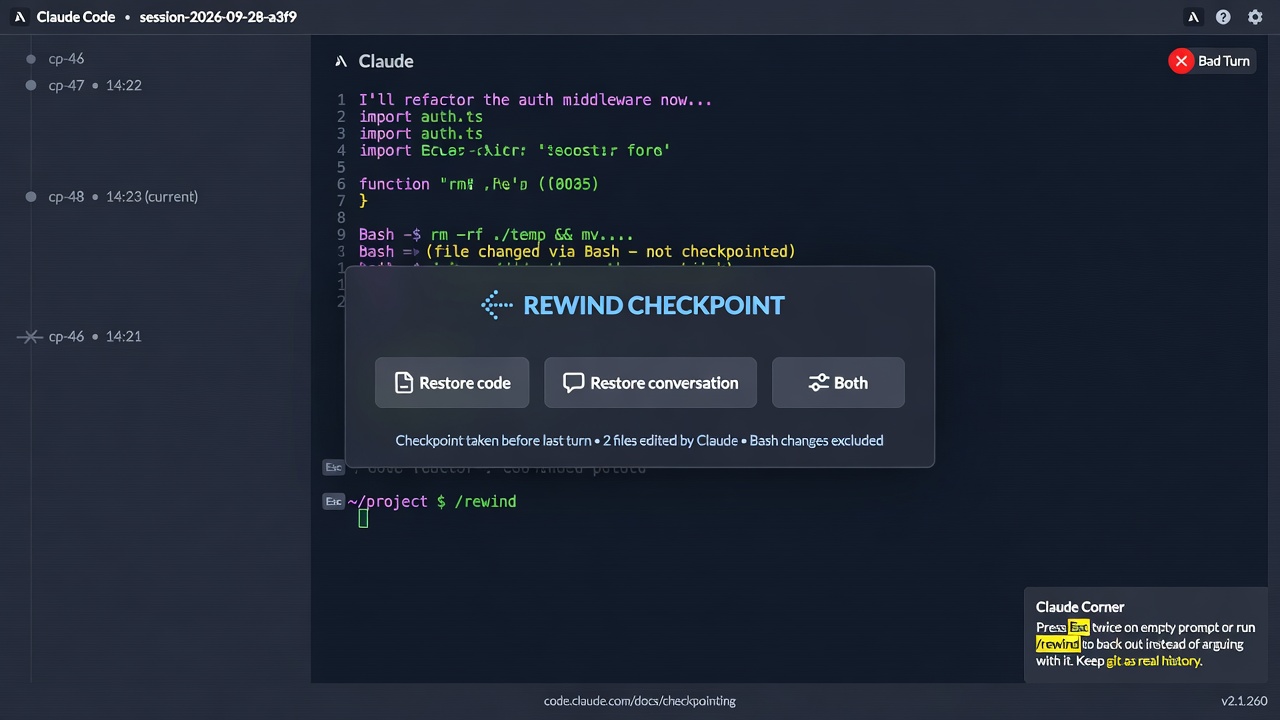Click the 'function' line 6 of code
Screen dimensions: 1280x720
(x=479, y=184)
